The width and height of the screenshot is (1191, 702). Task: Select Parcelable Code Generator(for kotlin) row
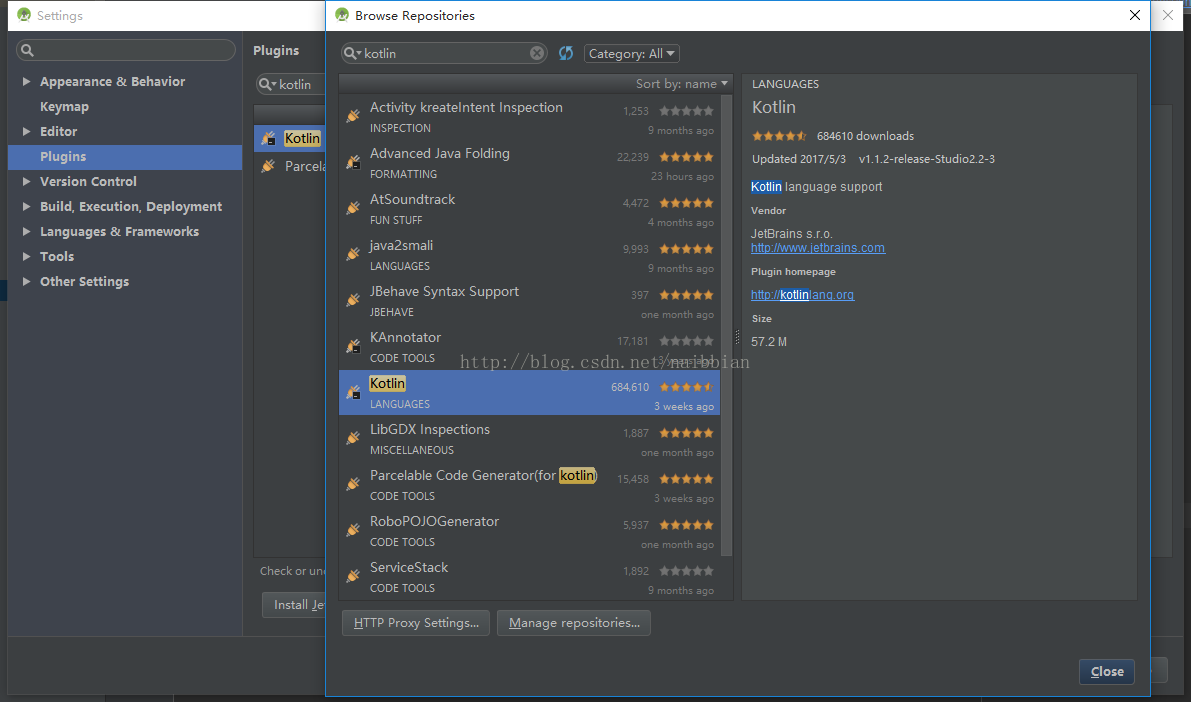529,485
